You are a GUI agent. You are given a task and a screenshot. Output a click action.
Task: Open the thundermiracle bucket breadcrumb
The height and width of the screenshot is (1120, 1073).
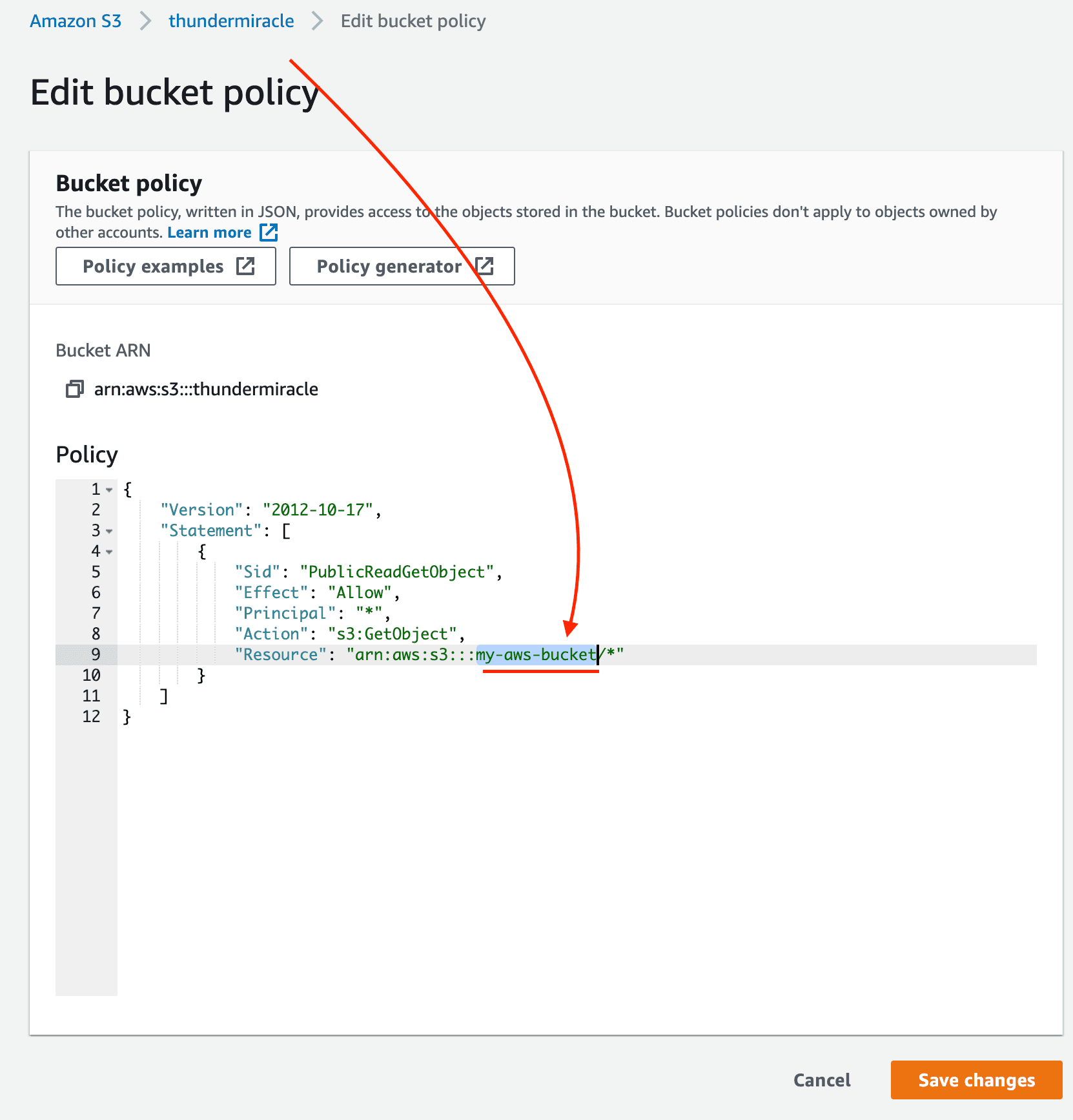(230, 20)
